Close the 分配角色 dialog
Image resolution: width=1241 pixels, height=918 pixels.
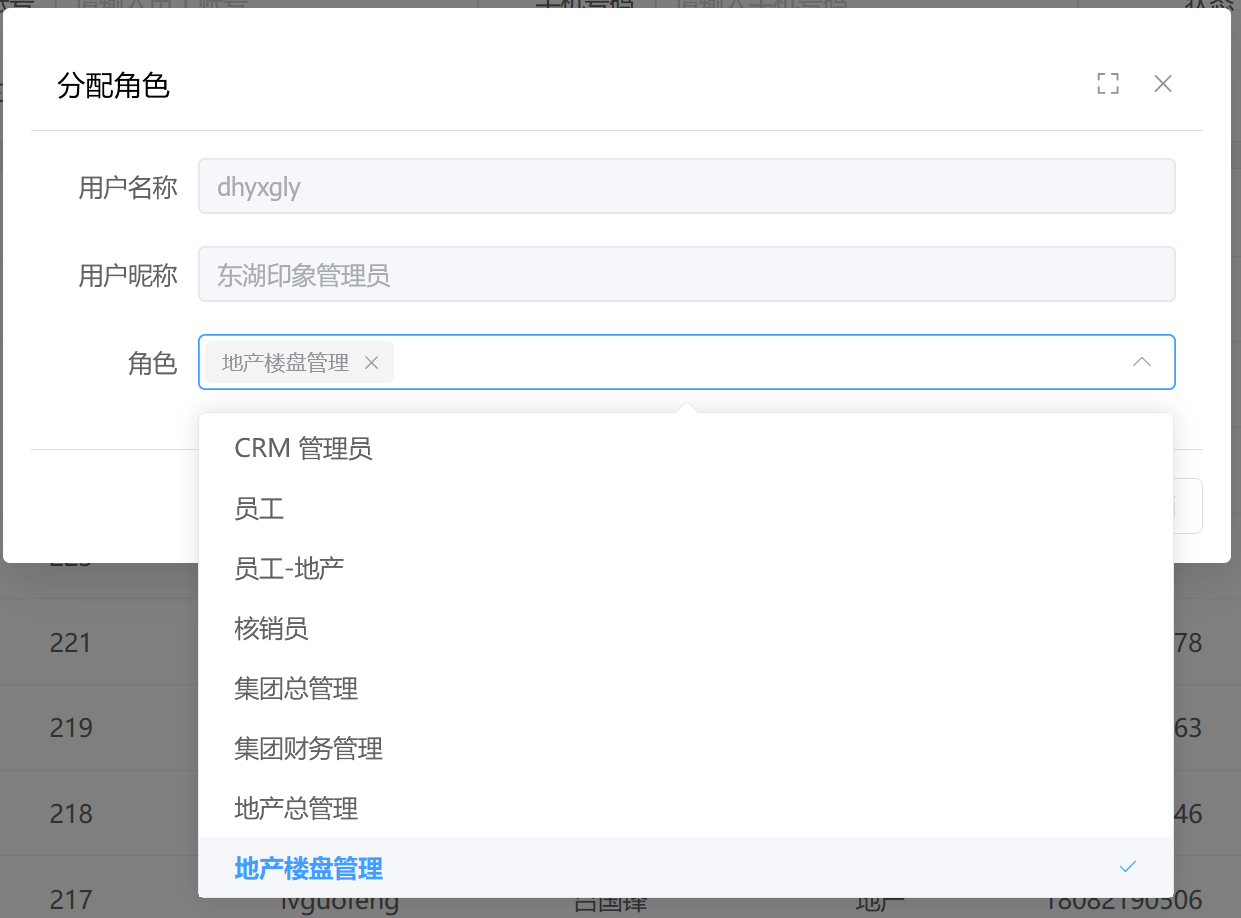click(1162, 84)
